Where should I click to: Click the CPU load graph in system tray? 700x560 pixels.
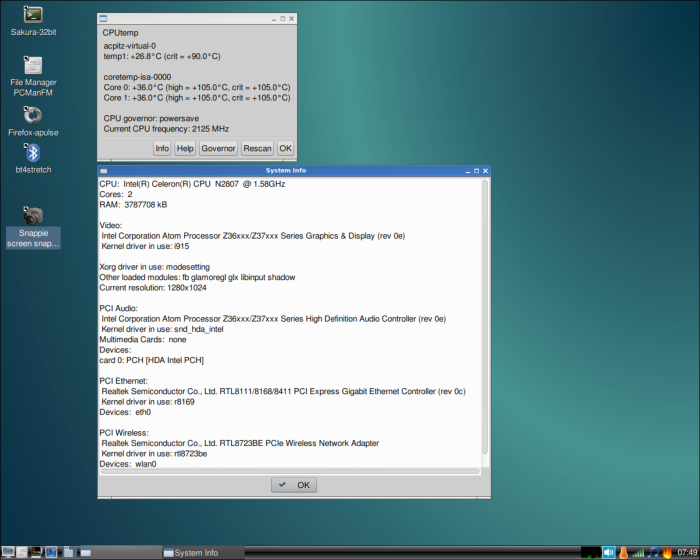pyautogui.click(x=591, y=553)
